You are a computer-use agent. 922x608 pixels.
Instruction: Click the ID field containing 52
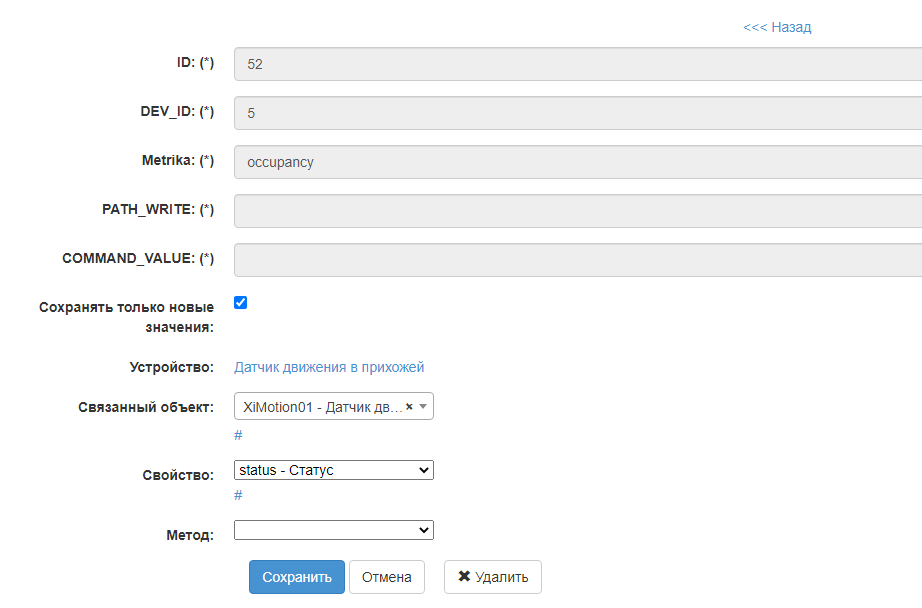click(578, 64)
